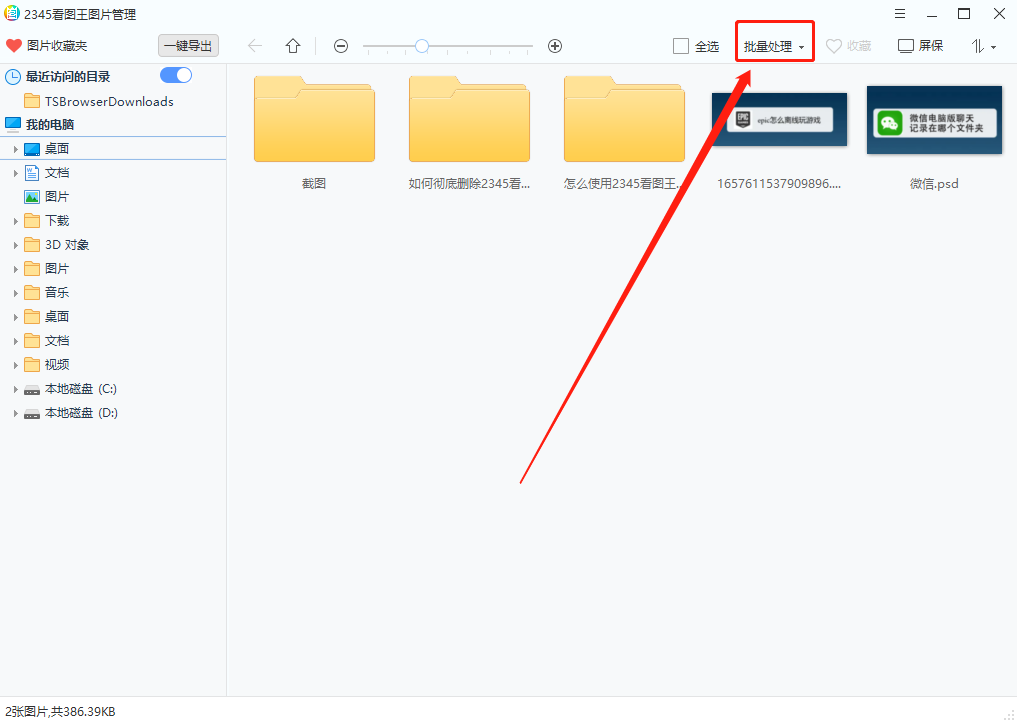The image size is (1017, 721).
Task: Expand the 3D 对象 folder node
Action: pyautogui.click(x=15, y=245)
